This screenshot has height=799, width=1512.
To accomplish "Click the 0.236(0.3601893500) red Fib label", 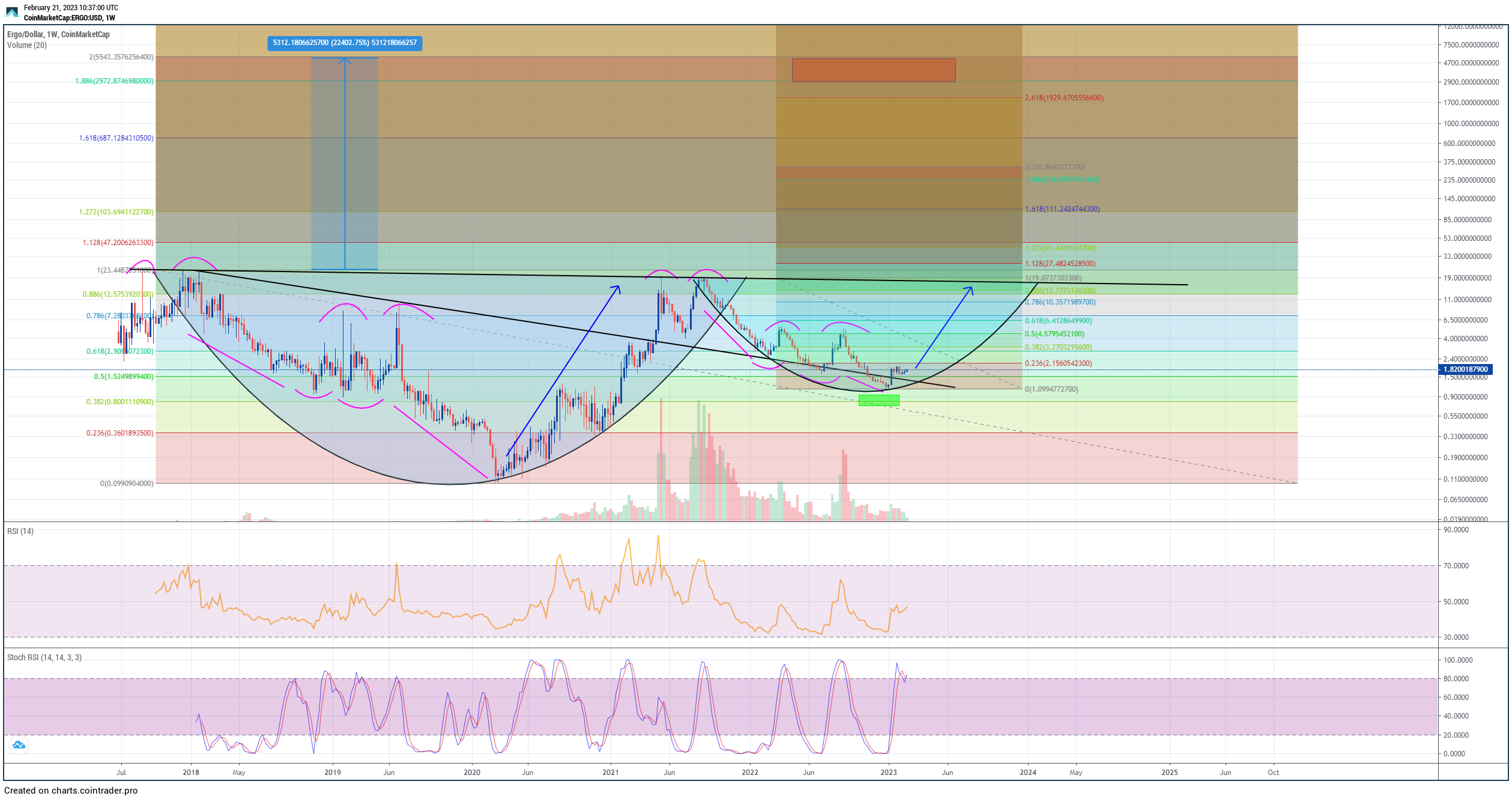I will [119, 433].
